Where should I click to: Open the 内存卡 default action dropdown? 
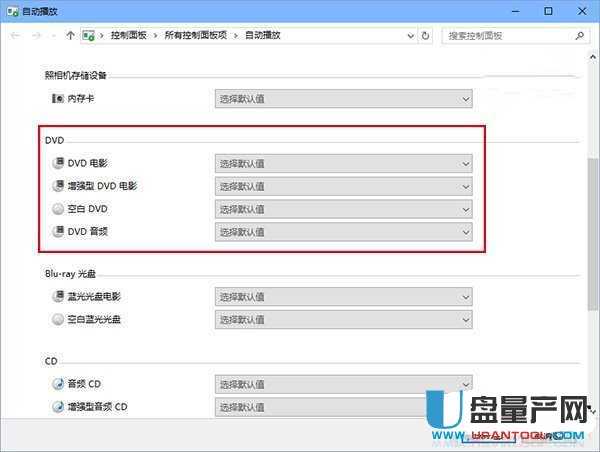[x=343, y=99]
